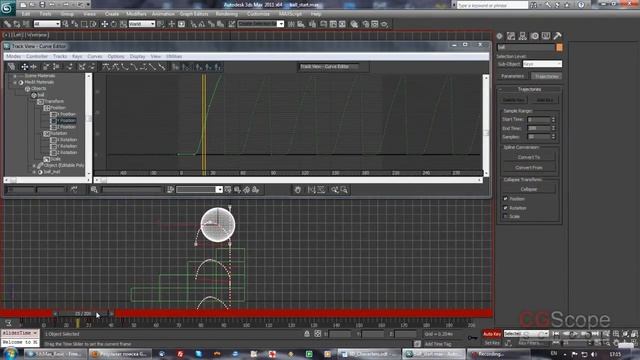Viewport: 640px width, 360px height.
Task: Click the Trajectories button in Motion panel
Action: [x=547, y=76]
